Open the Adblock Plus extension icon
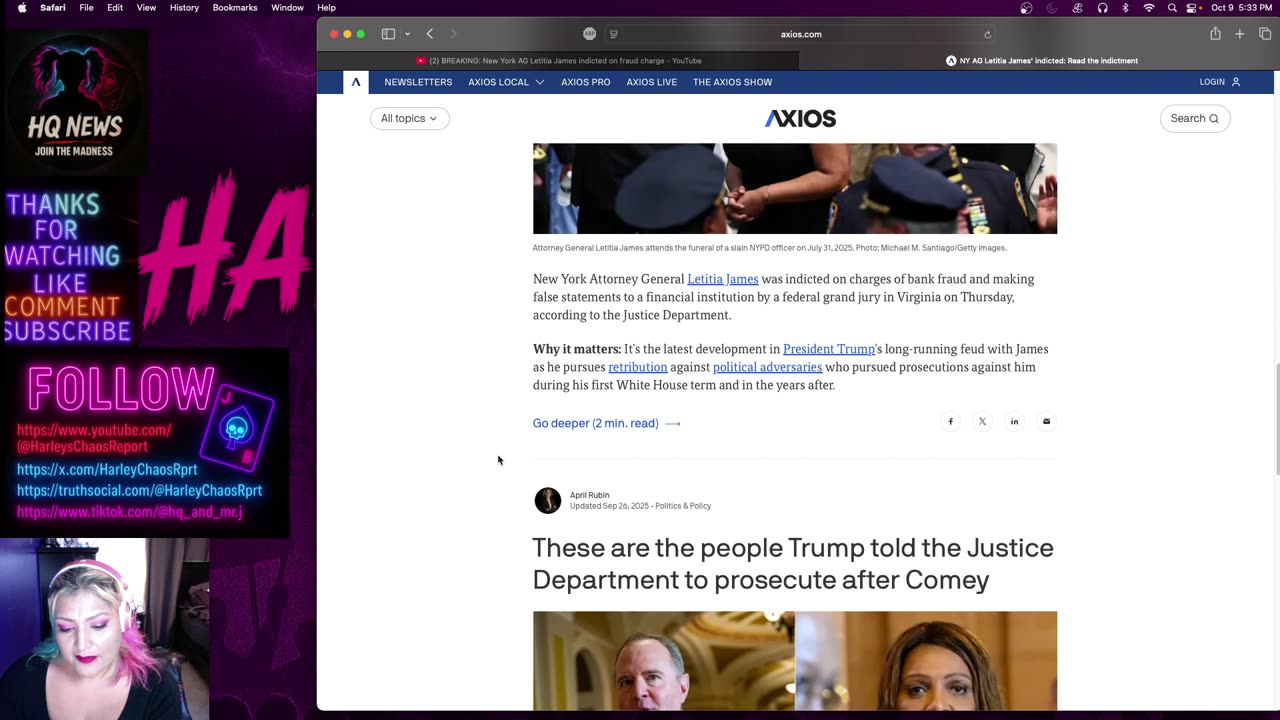 point(590,34)
